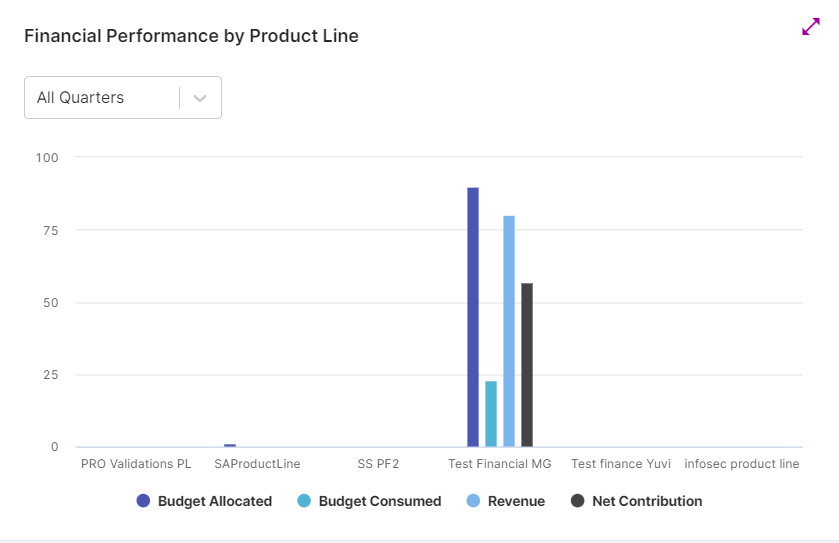Open the All Quarters dropdown

(x=102, y=98)
